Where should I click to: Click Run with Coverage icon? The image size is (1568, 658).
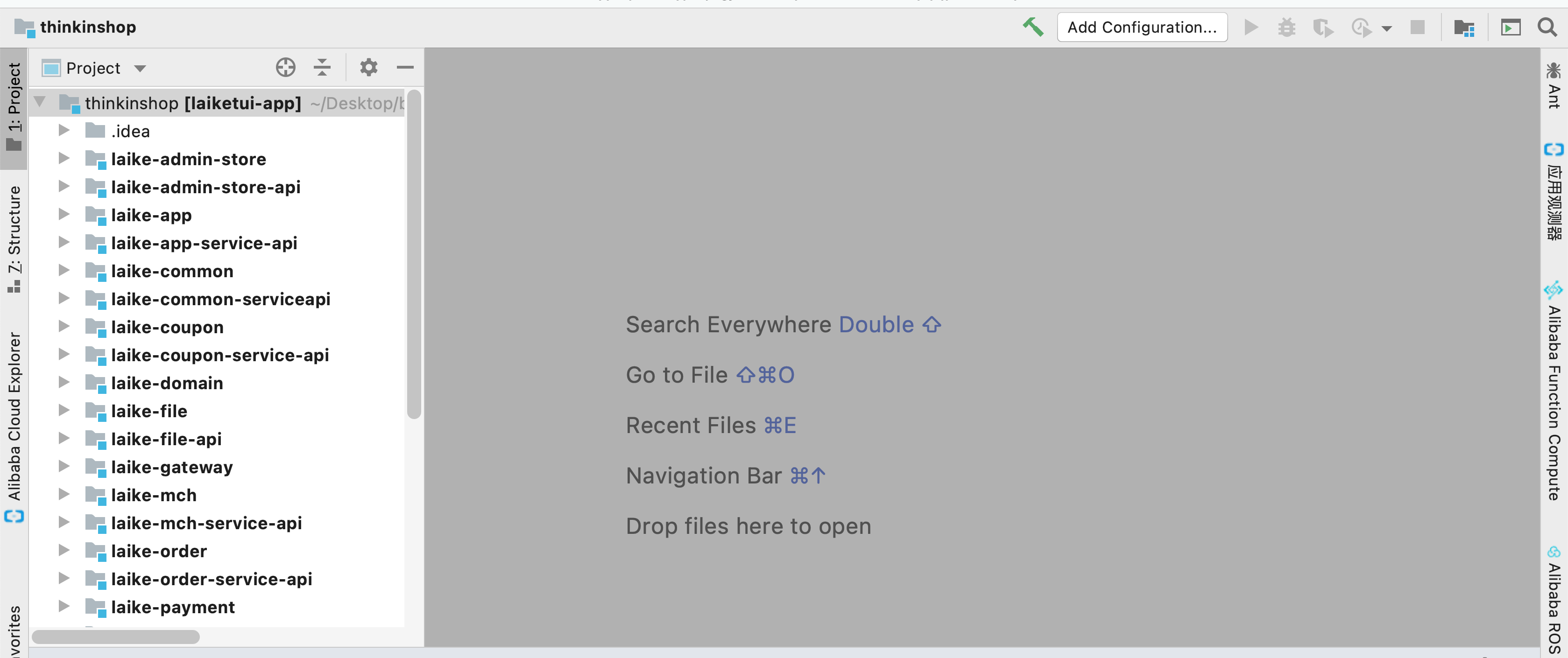[x=1323, y=28]
